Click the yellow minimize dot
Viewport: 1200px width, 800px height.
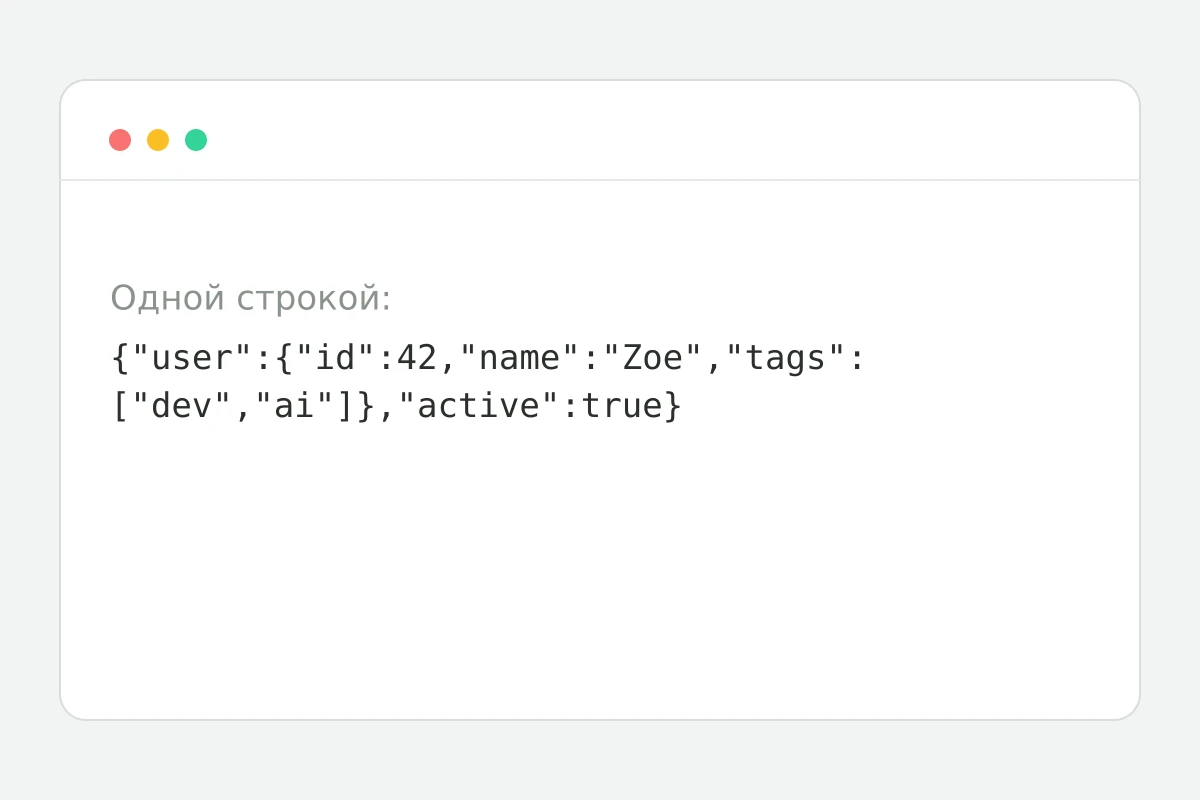click(158, 140)
